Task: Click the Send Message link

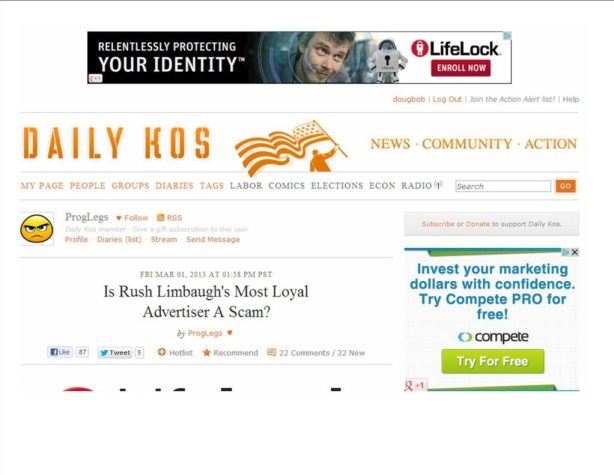Action: coord(213,239)
